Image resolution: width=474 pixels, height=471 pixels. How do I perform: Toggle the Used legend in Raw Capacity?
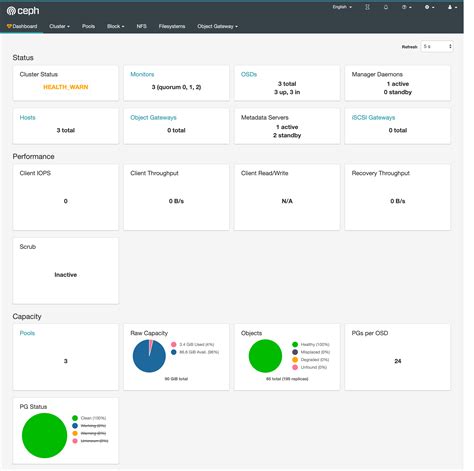tap(193, 344)
